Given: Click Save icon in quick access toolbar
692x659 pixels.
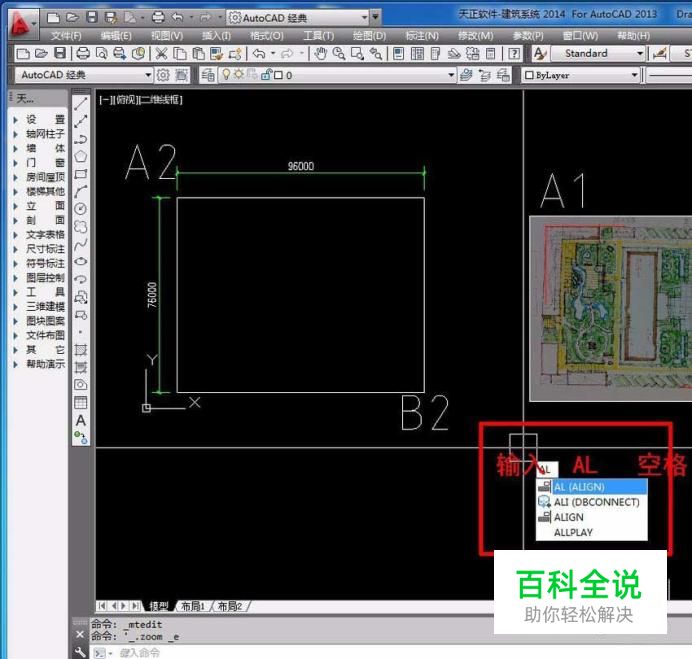Looking at the screenshot, I should (x=92, y=17).
